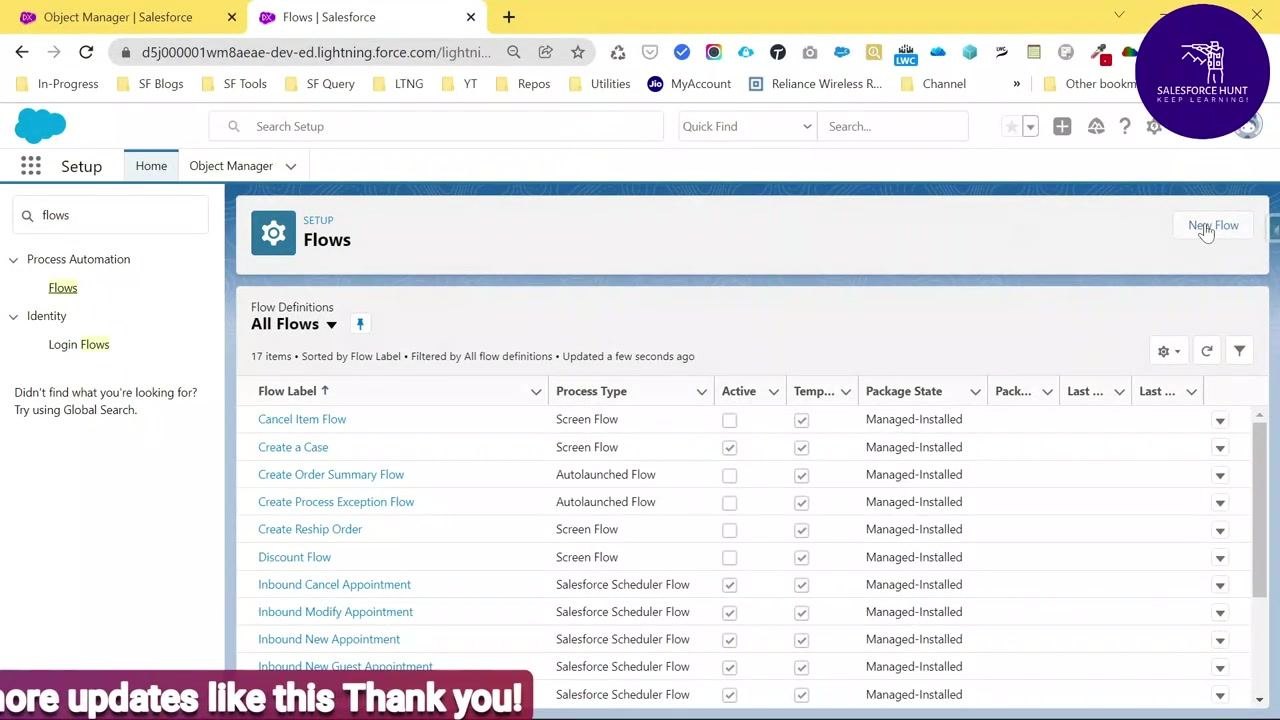Viewport: 1280px width, 720px height.
Task: Open Trailhead guidance icon
Action: click(x=1096, y=126)
